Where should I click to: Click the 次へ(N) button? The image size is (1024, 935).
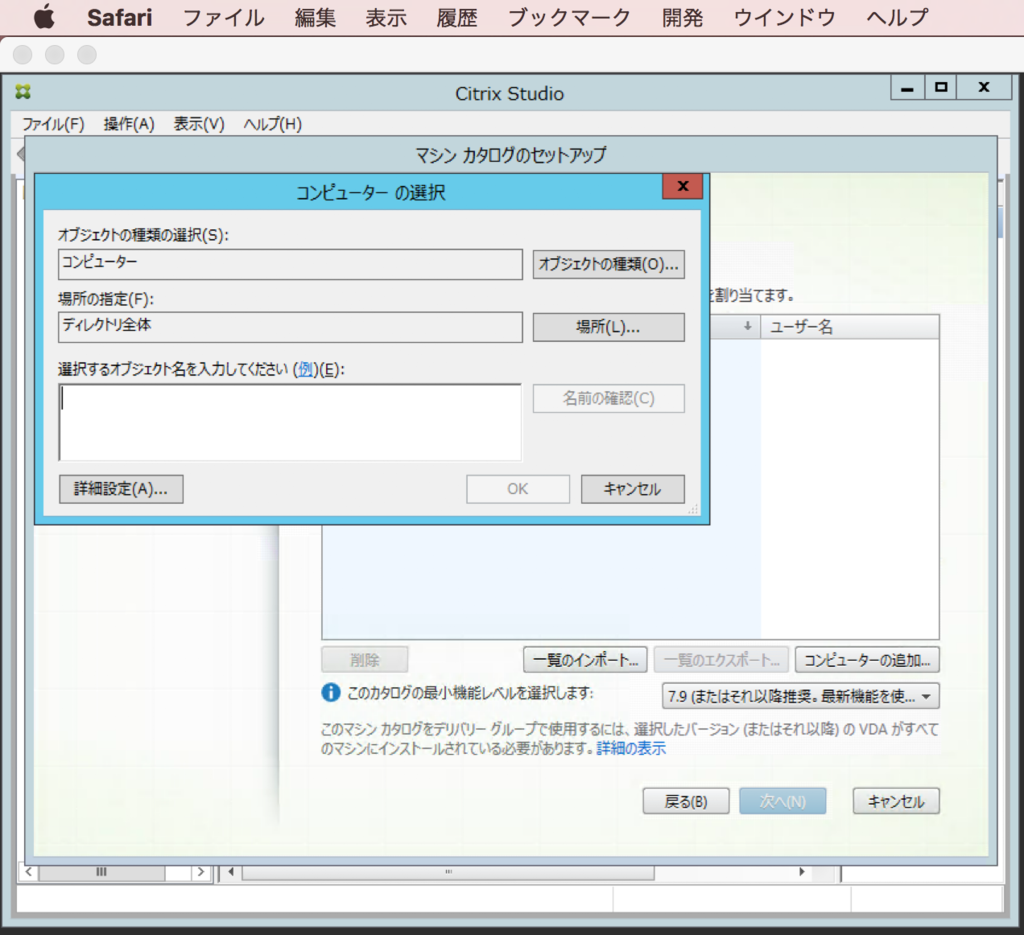782,801
